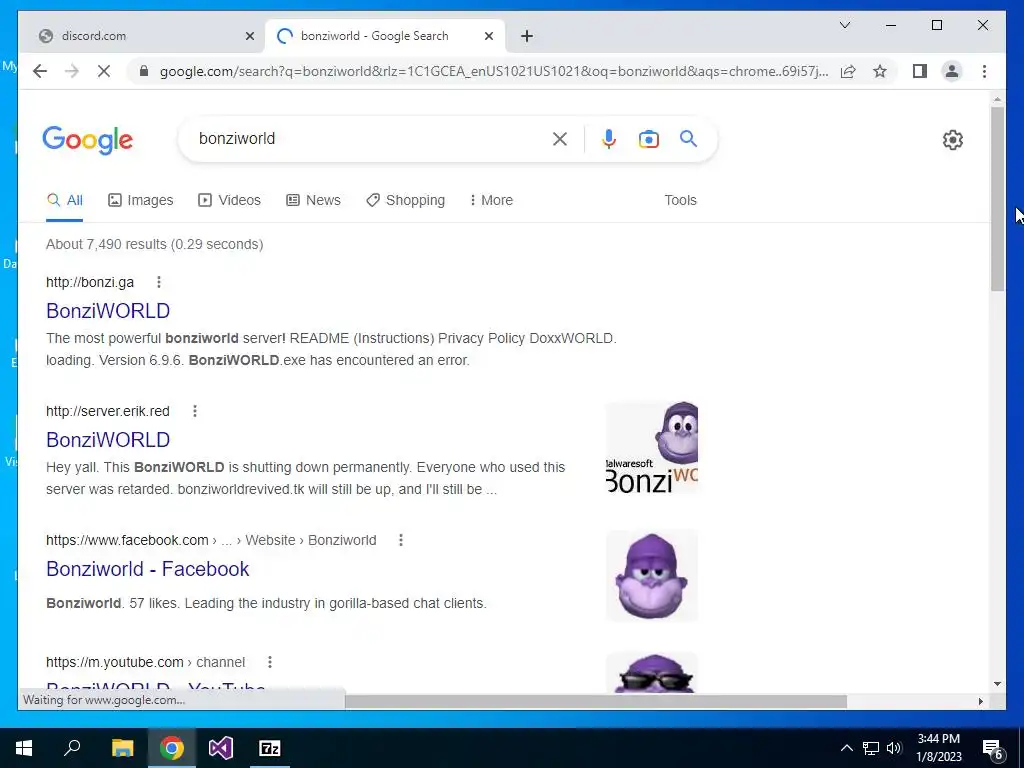Open Chrome profile avatar menu
The width and height of the screenshot is (1024, 768).
[x=952, y=71]
